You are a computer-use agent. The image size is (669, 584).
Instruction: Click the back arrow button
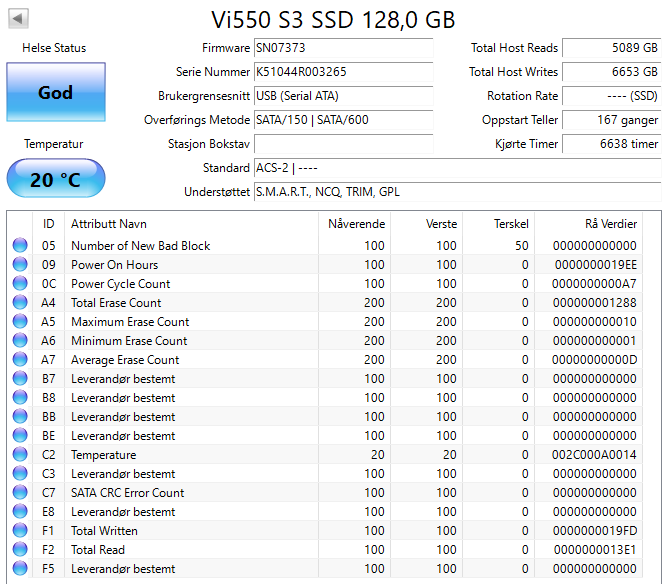[18, 18]
